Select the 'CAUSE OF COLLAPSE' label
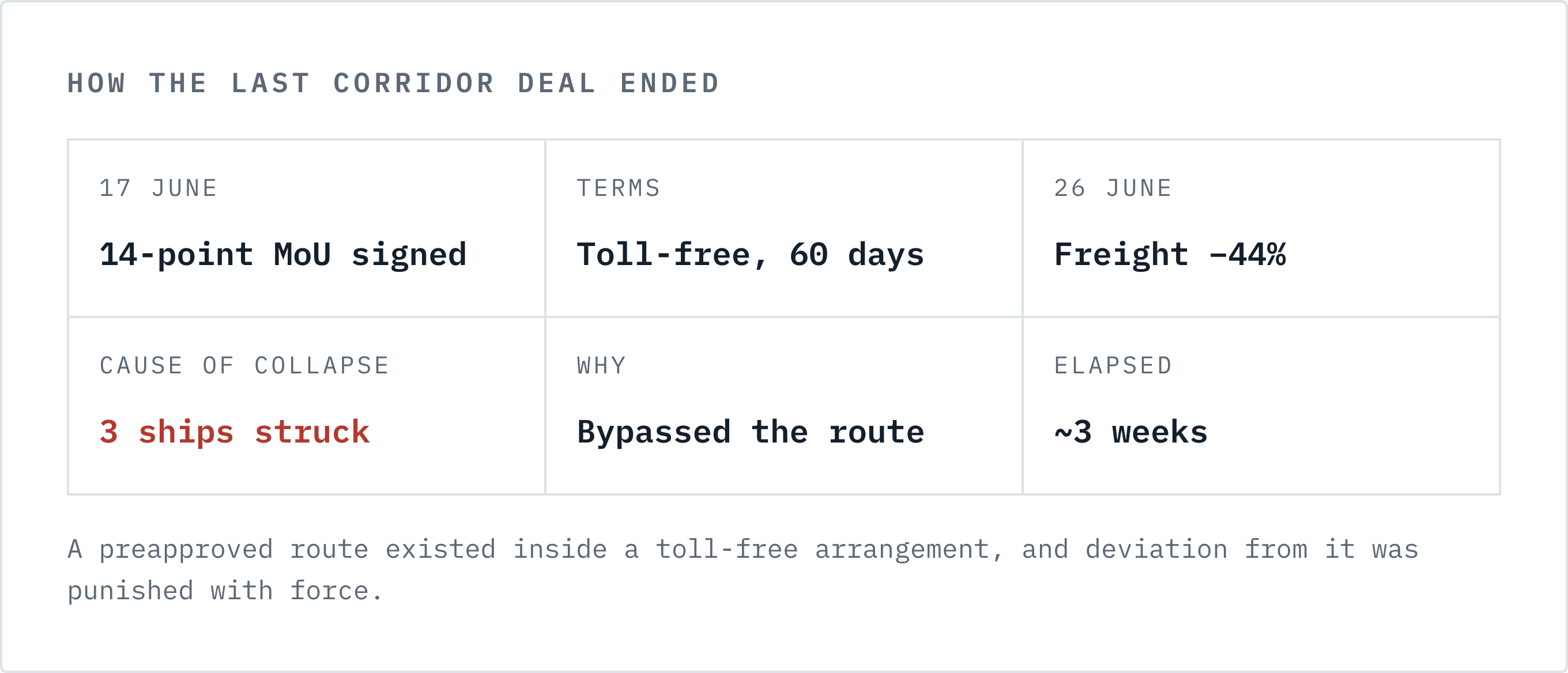Viewport: 1568px width, 673px height. point(244,366)
